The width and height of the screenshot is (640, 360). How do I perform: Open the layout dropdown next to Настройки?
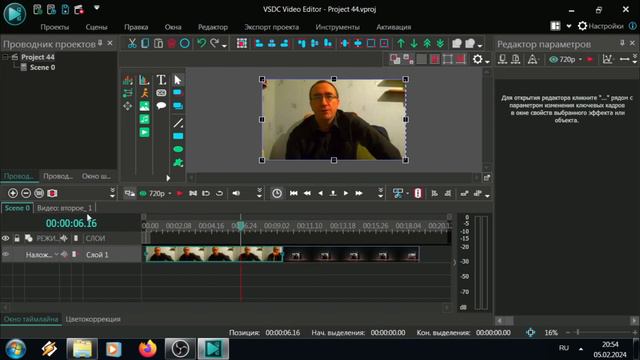[x=569, y=26]
